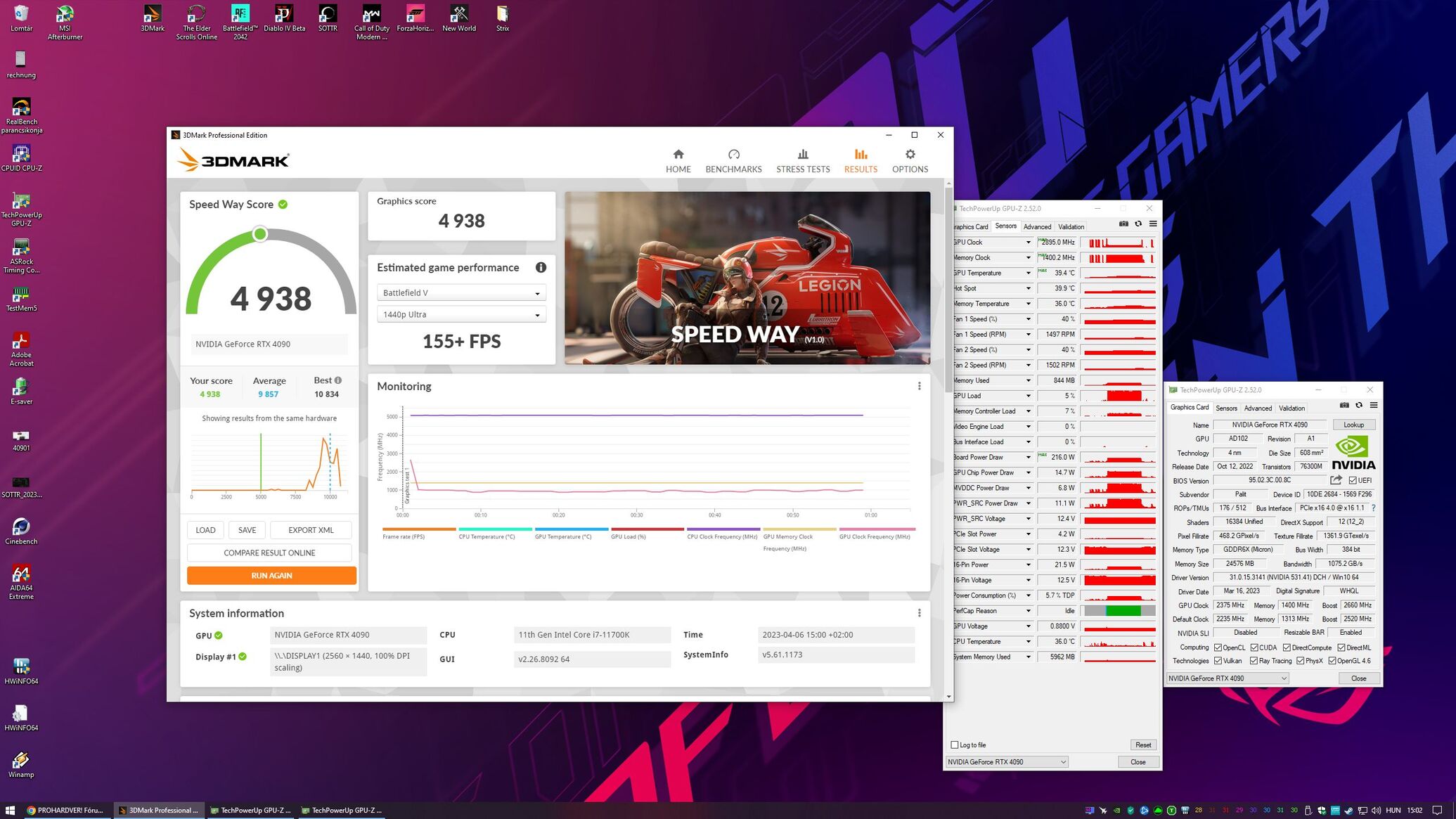Click the info icon beside Estimated game performance
This screenshot has height=819, width=1456.
click(x=541, y=267)
